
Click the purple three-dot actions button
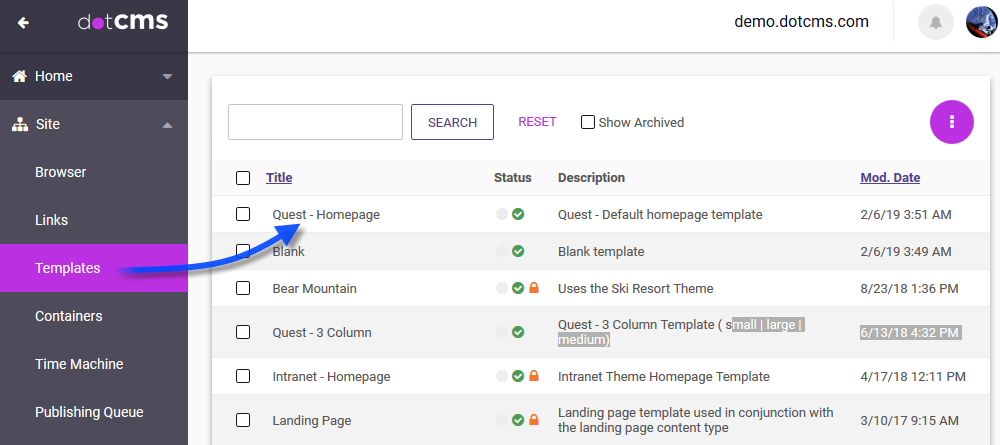coord(952,122)
